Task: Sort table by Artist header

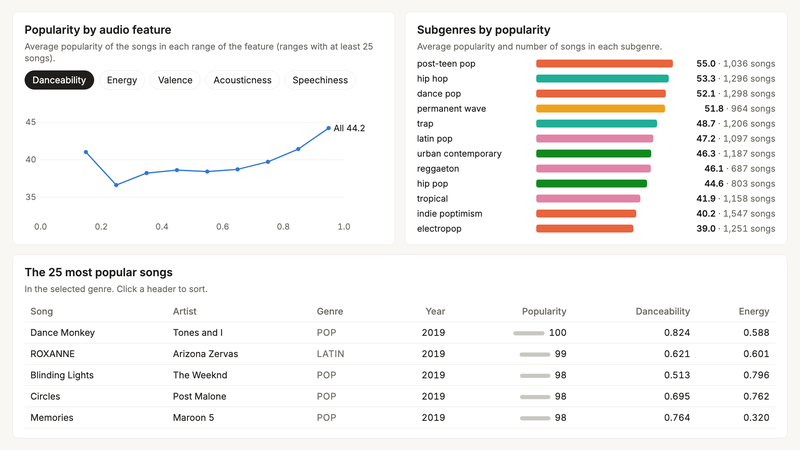Action: (184, 311)
